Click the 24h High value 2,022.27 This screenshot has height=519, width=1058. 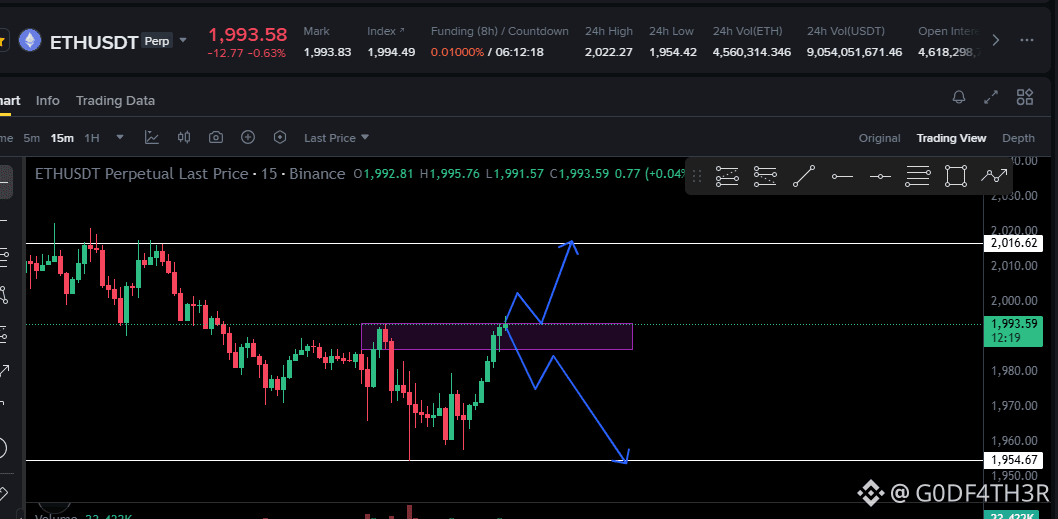point(609,52)
